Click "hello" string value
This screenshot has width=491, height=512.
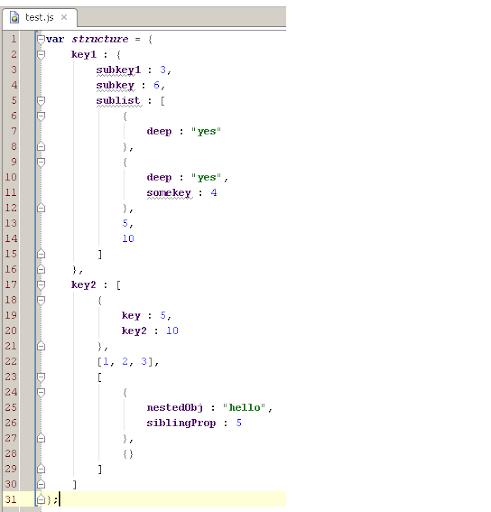click(x=244, y=408)
